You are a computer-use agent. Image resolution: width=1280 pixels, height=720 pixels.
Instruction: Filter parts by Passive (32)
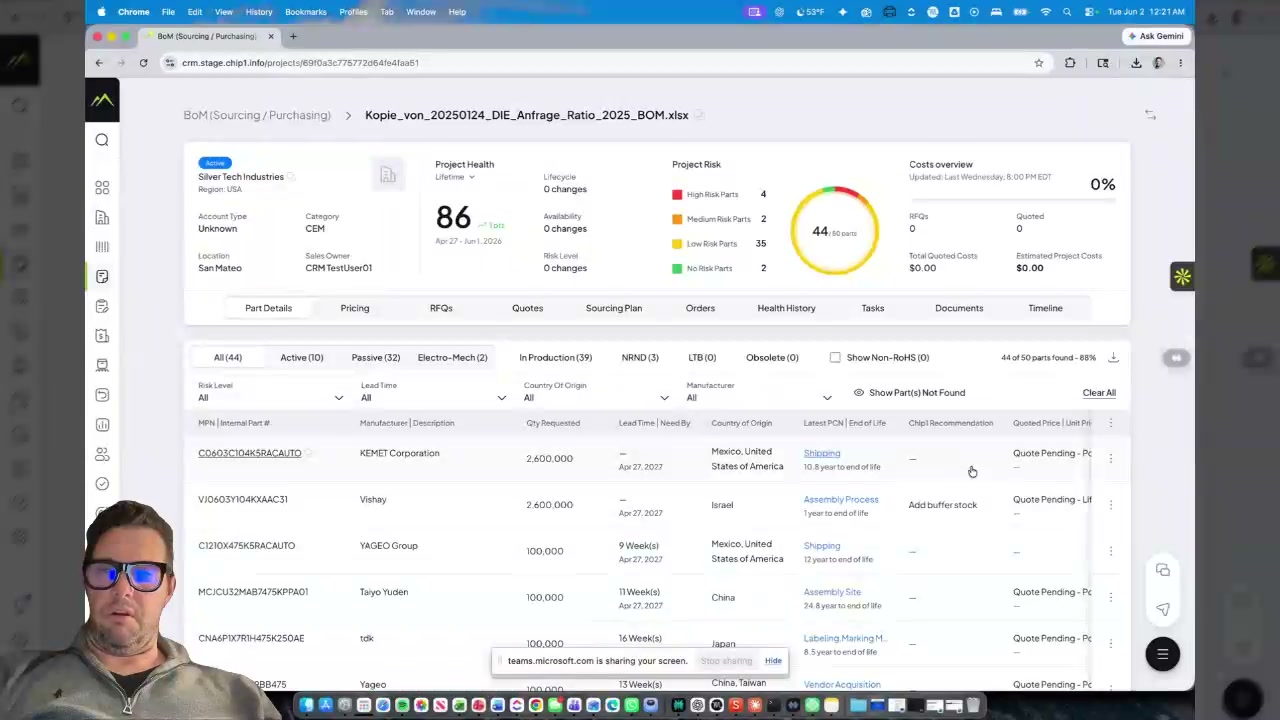(x=375, y=358)
